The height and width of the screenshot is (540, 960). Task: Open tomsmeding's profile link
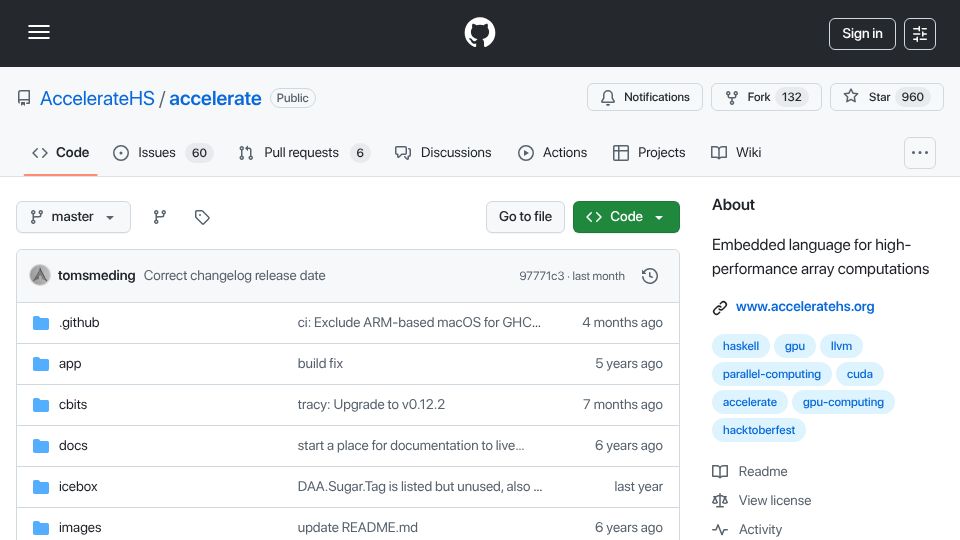click(x=97, y=276)
